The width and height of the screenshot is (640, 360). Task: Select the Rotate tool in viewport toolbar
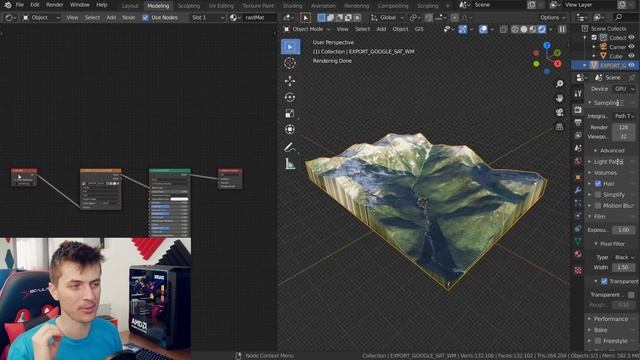pyautogui.click(x=290, y=97)
